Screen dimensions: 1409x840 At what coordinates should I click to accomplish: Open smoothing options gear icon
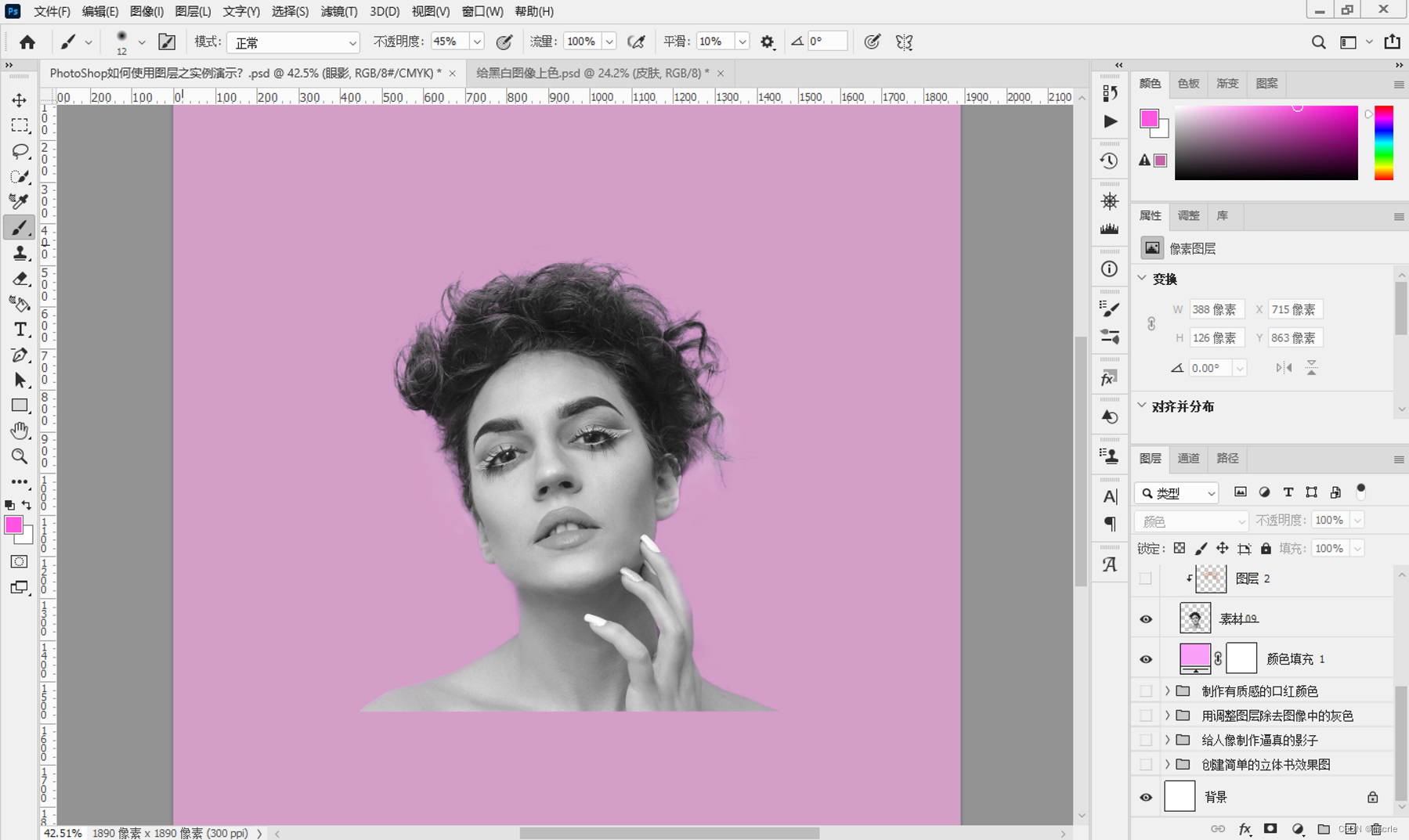coord(768,41)
